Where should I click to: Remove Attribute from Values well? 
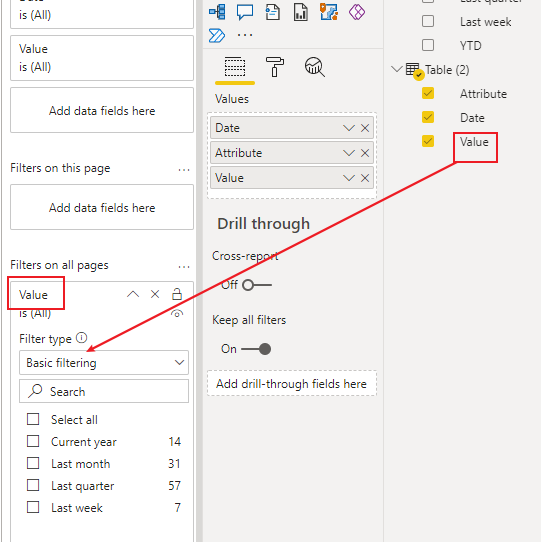(365, 153)
